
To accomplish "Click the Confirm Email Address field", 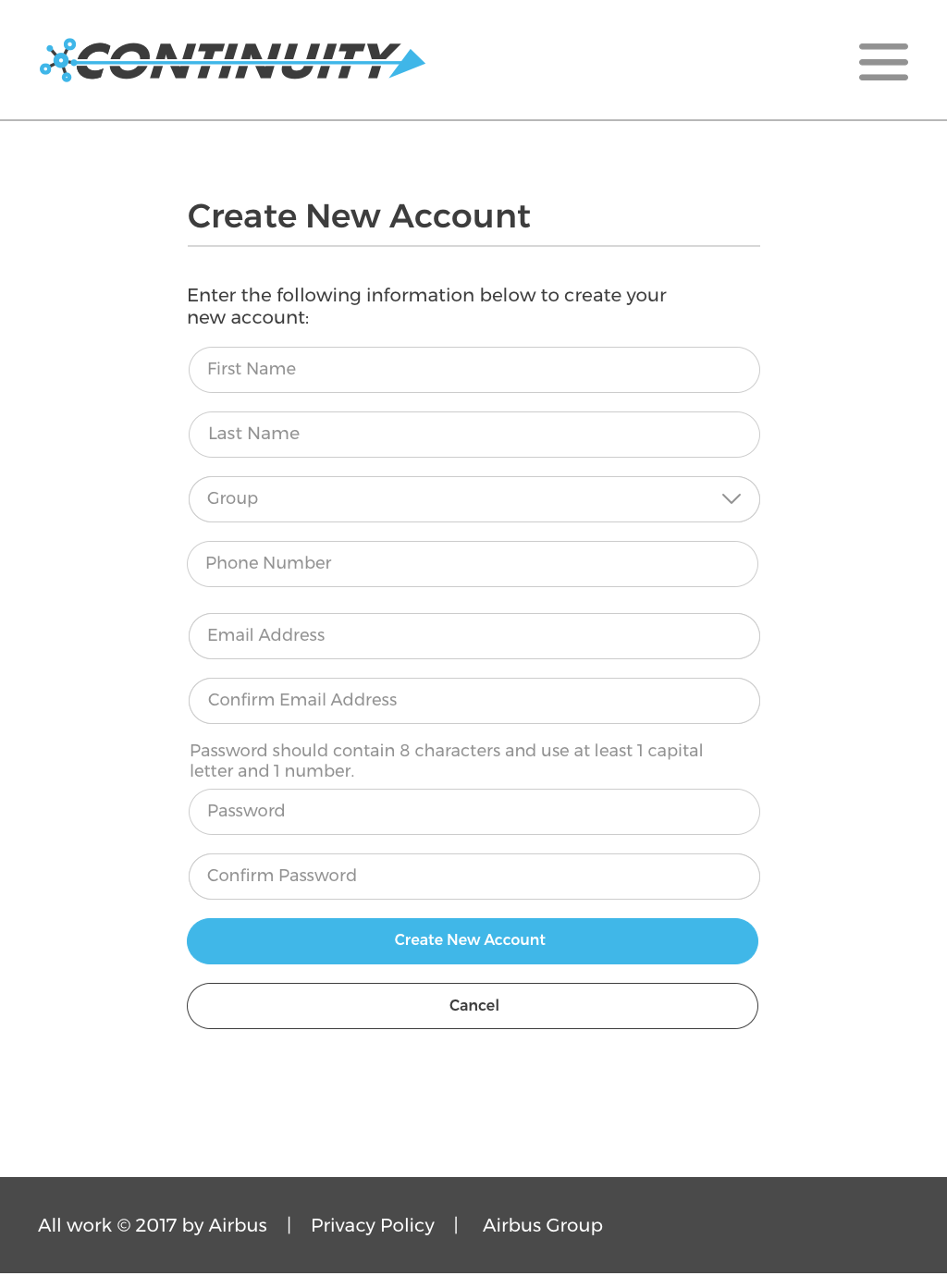I will point(474,701).
